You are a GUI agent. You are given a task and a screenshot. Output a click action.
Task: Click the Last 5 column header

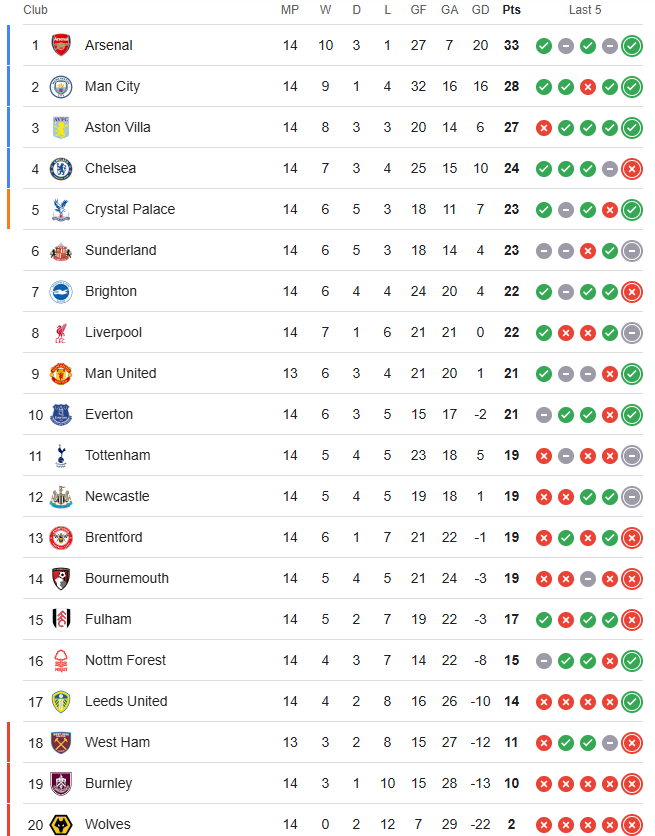click(585, 10)
